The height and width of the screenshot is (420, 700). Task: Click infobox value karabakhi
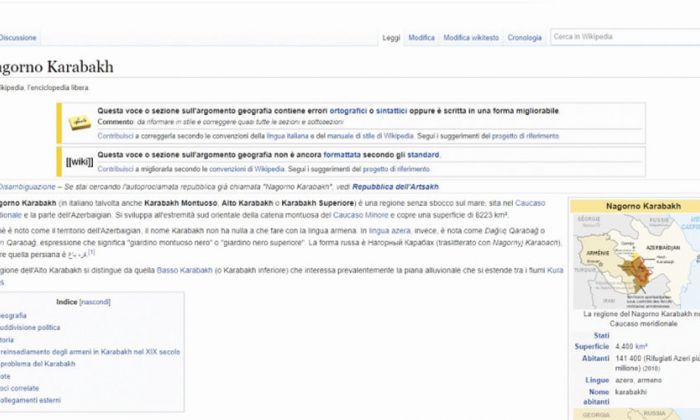tap(630, 392)
